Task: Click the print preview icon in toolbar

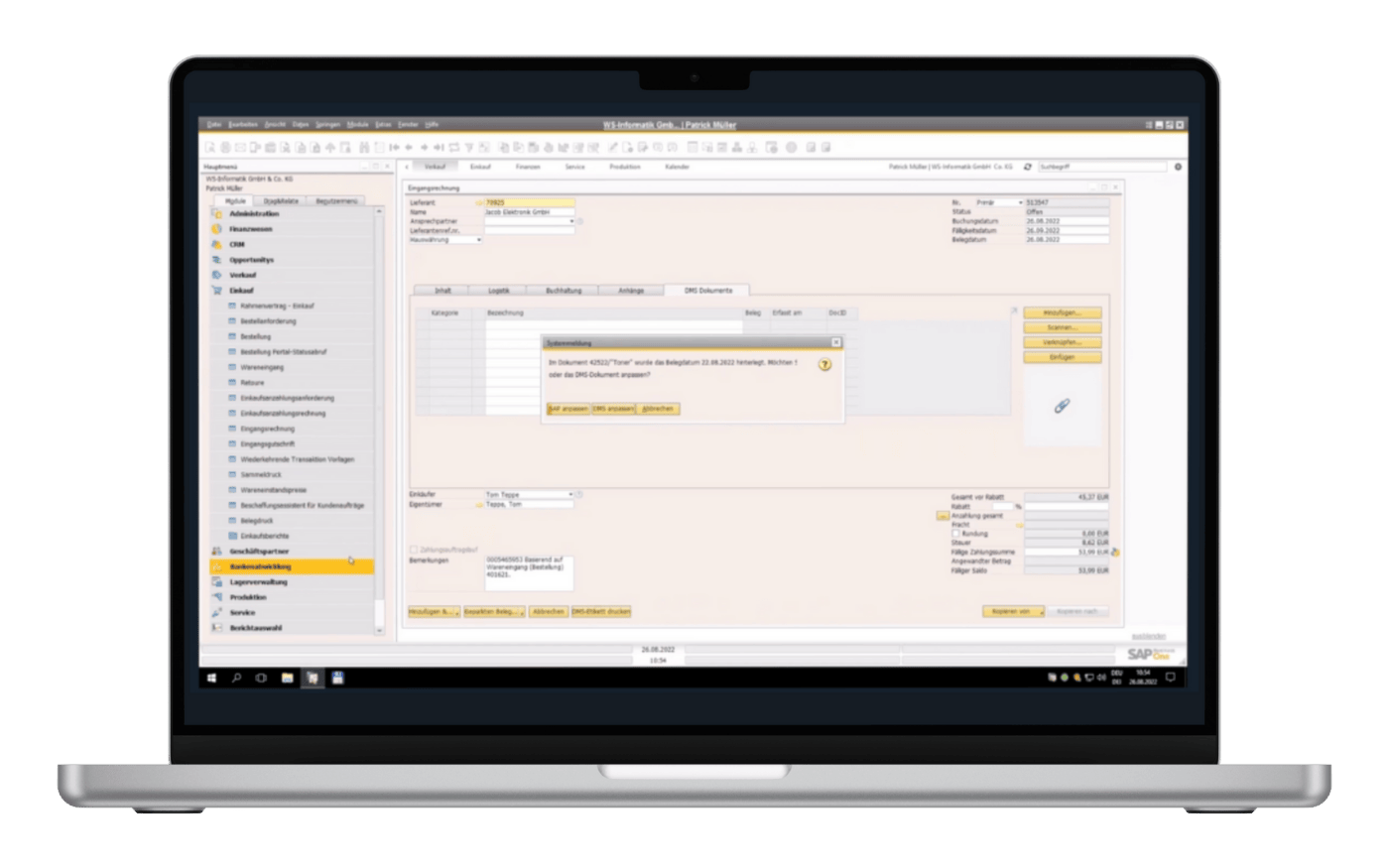Action: tap(210, 147)
